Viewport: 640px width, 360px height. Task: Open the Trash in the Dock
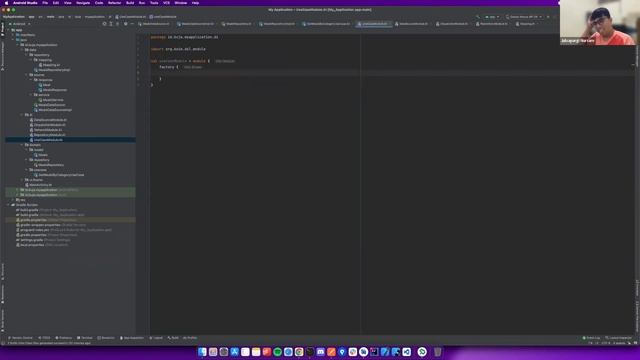click(x=437, y=352)
